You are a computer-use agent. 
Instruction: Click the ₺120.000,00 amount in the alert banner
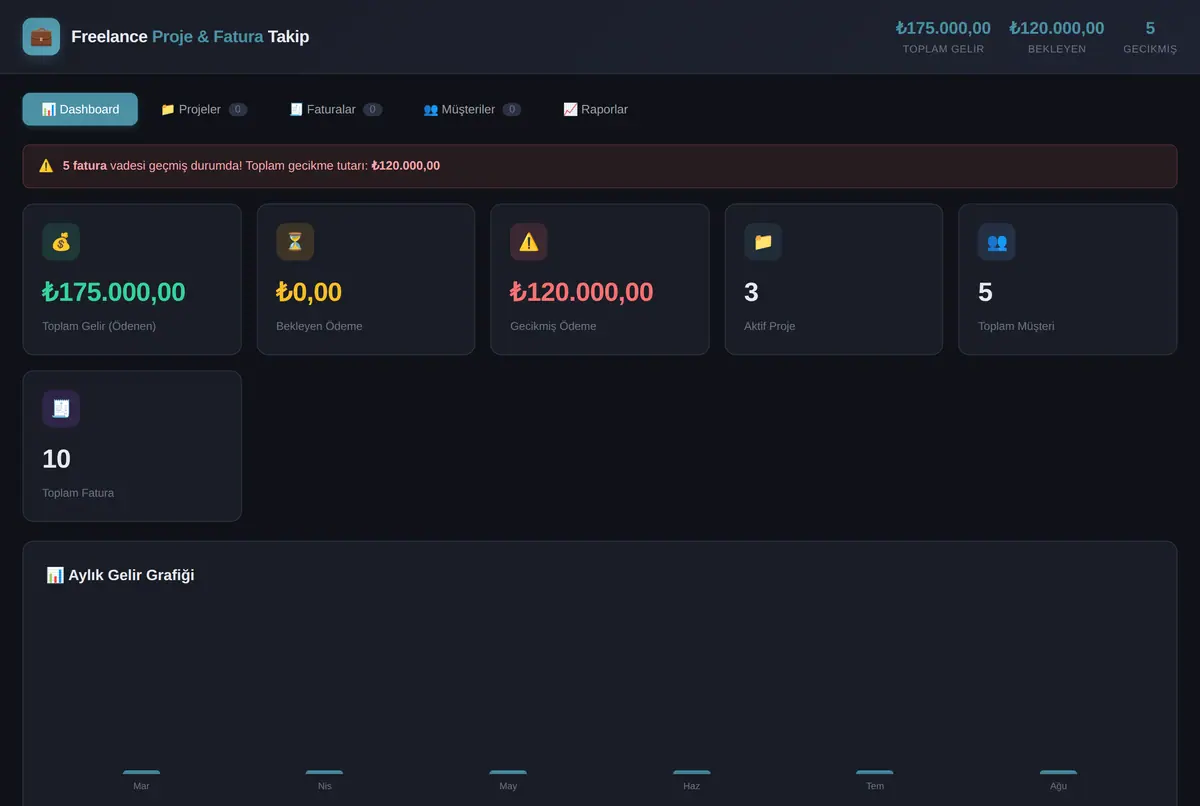tap(406, 166)
